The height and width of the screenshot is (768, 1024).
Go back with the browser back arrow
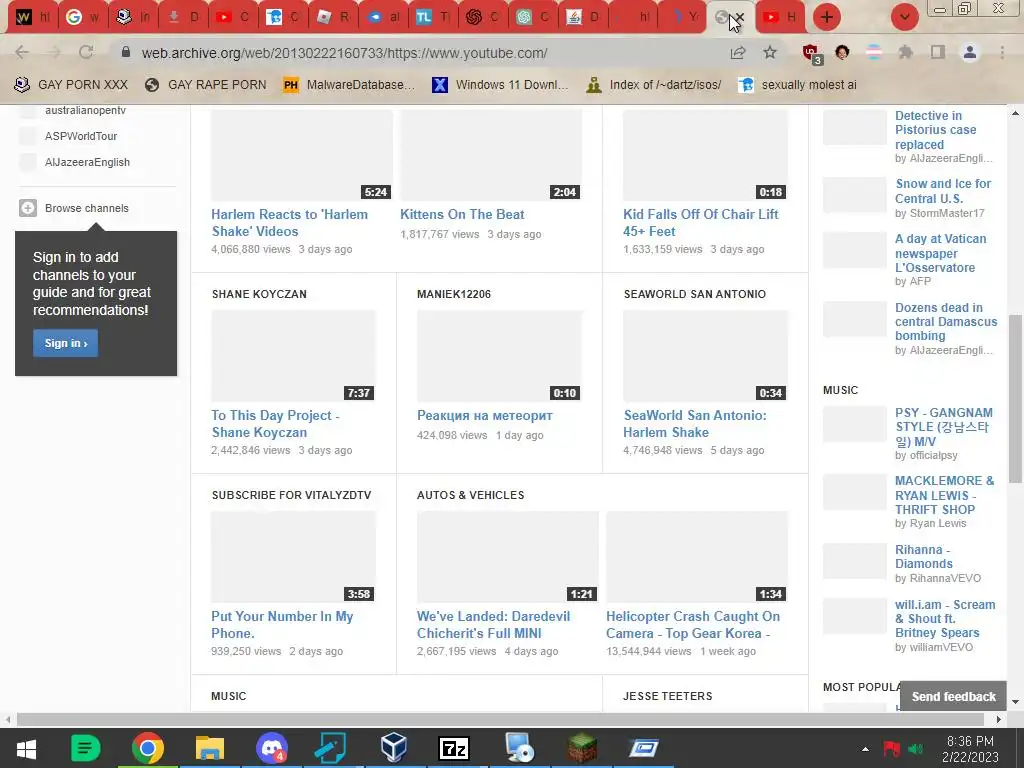[x=22, y=52]
